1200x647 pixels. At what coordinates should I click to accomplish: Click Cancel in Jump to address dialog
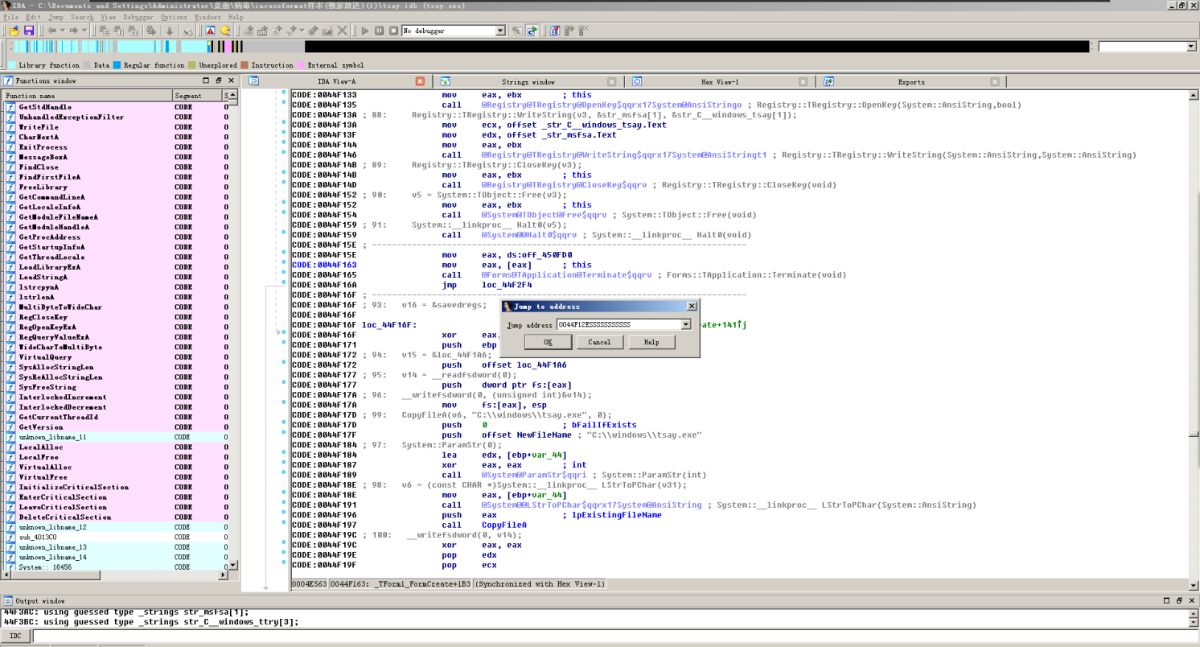(599, 342)
